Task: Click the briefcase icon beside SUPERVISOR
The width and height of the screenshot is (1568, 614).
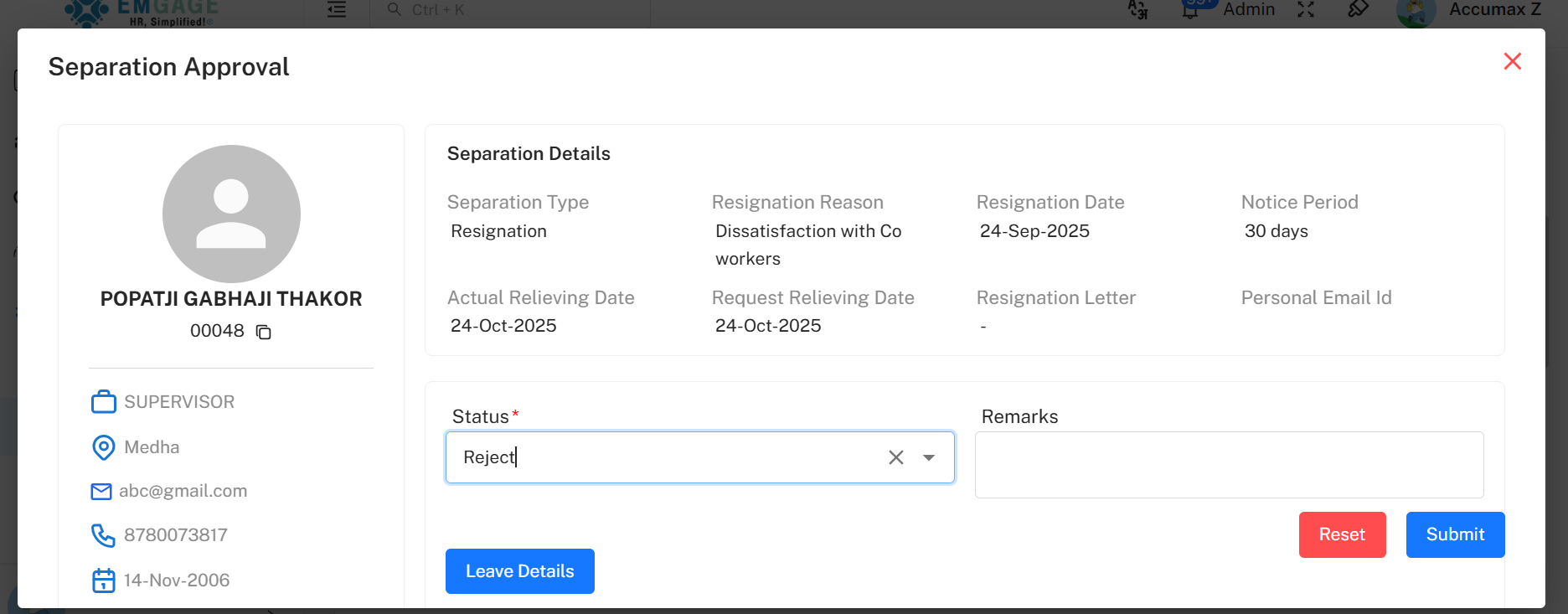Action: coord(104,402)
